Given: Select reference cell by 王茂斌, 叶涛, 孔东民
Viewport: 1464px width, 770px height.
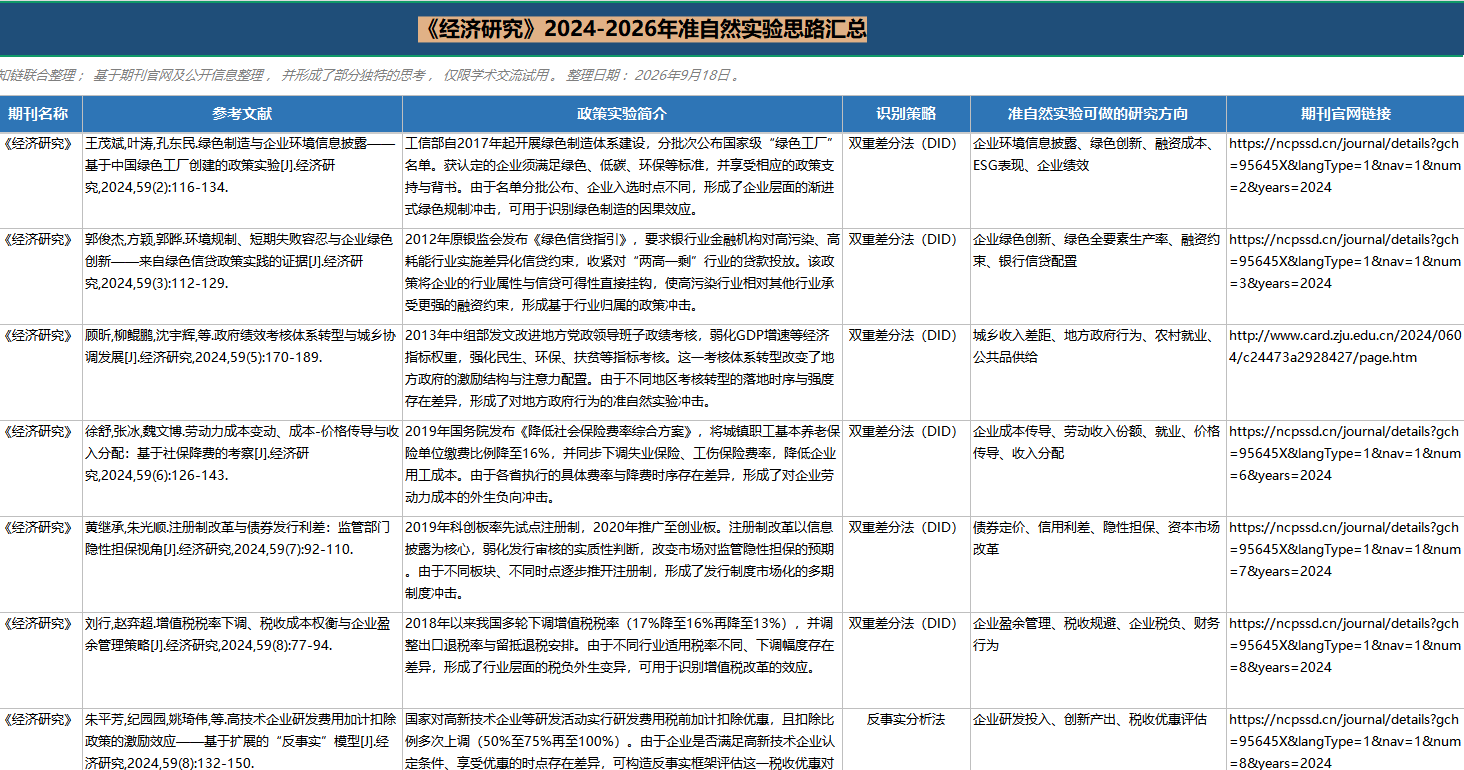Looking at the screenshot, I should click(242, 180).
